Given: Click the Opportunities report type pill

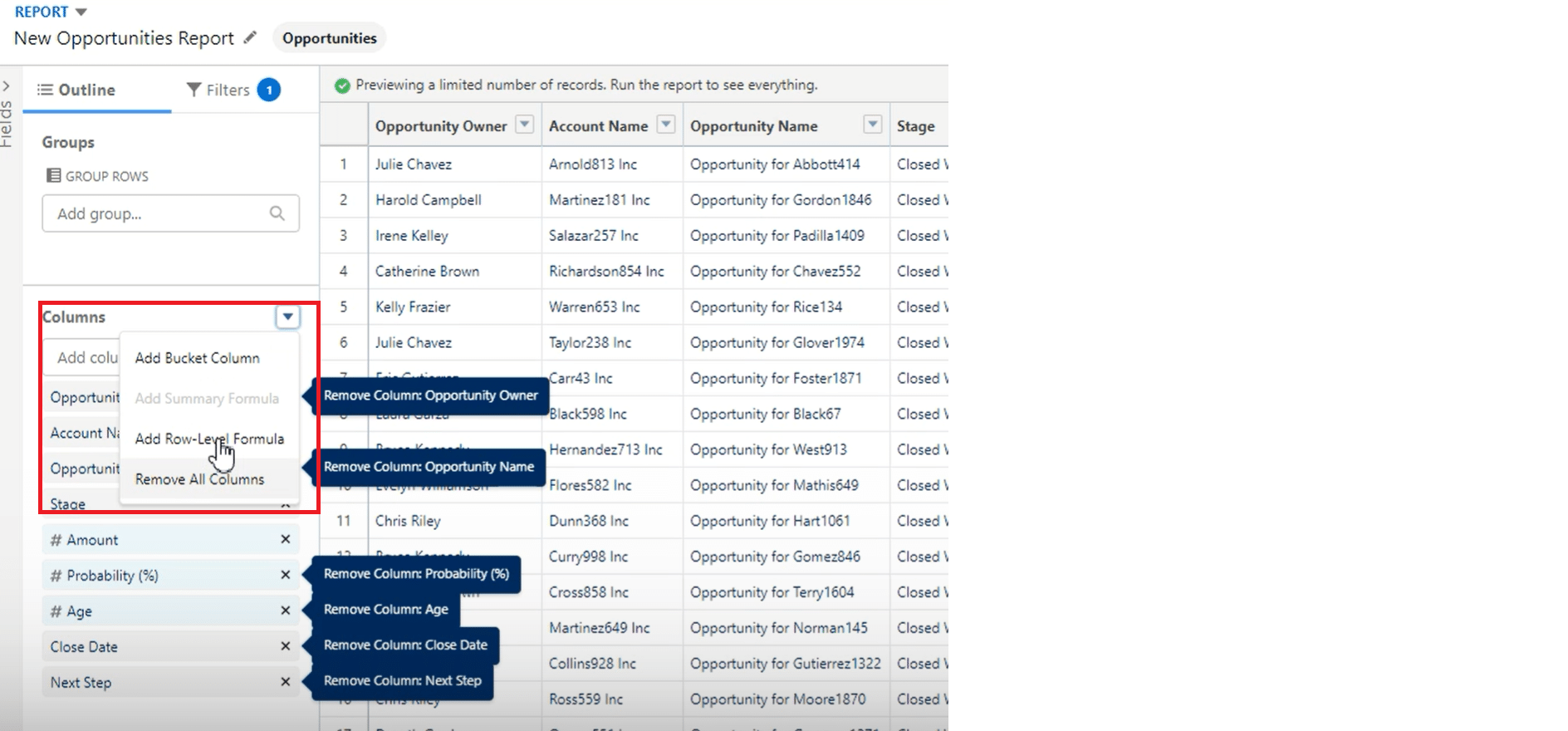Looking at the screenshot, I should [x=329, y=38].
